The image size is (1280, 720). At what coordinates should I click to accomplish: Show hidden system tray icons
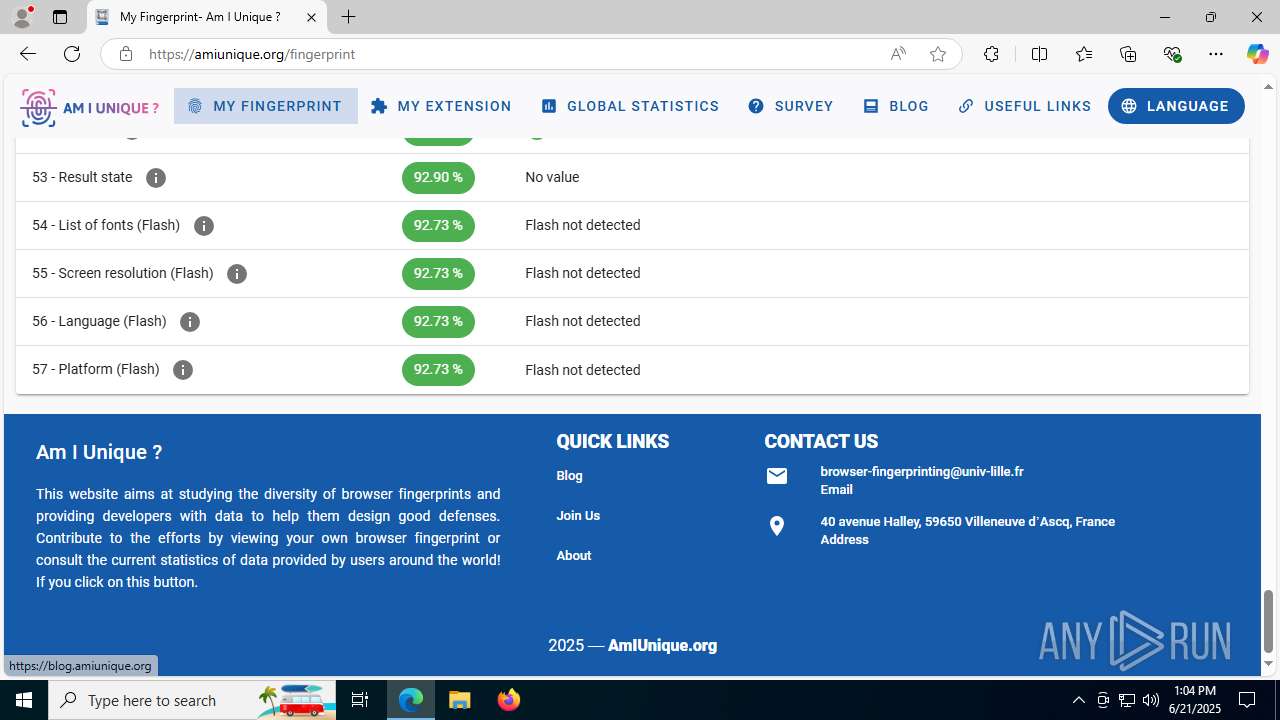1078,700
